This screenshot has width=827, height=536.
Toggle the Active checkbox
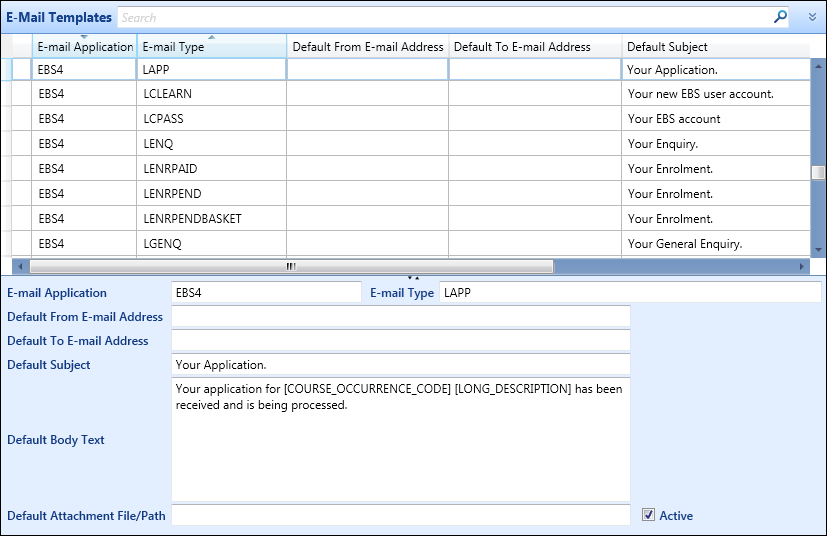tap(648, 515)
